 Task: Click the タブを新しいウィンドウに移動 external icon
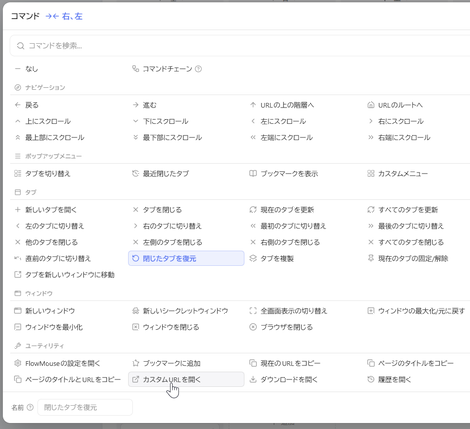tap(18, 275)
